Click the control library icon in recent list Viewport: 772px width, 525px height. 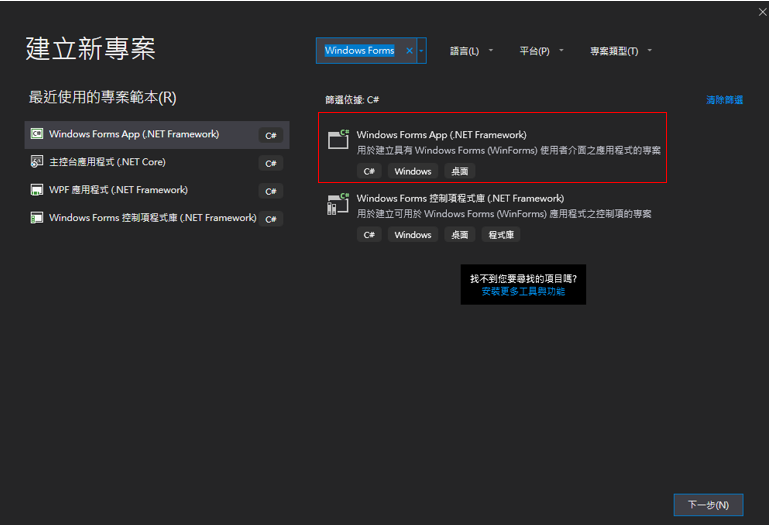tap(37, 218)
